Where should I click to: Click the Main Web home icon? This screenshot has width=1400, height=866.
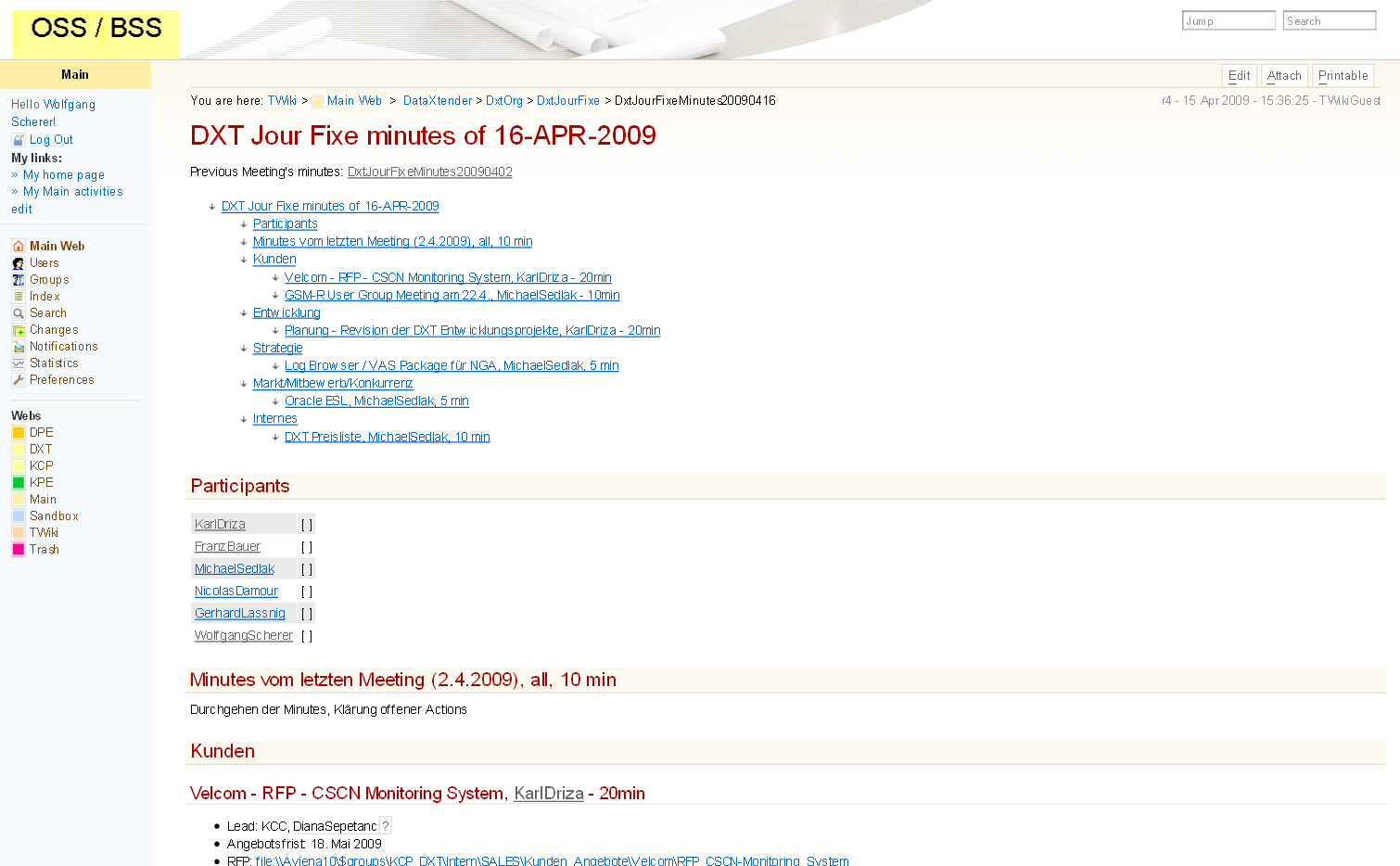[18, 247]
